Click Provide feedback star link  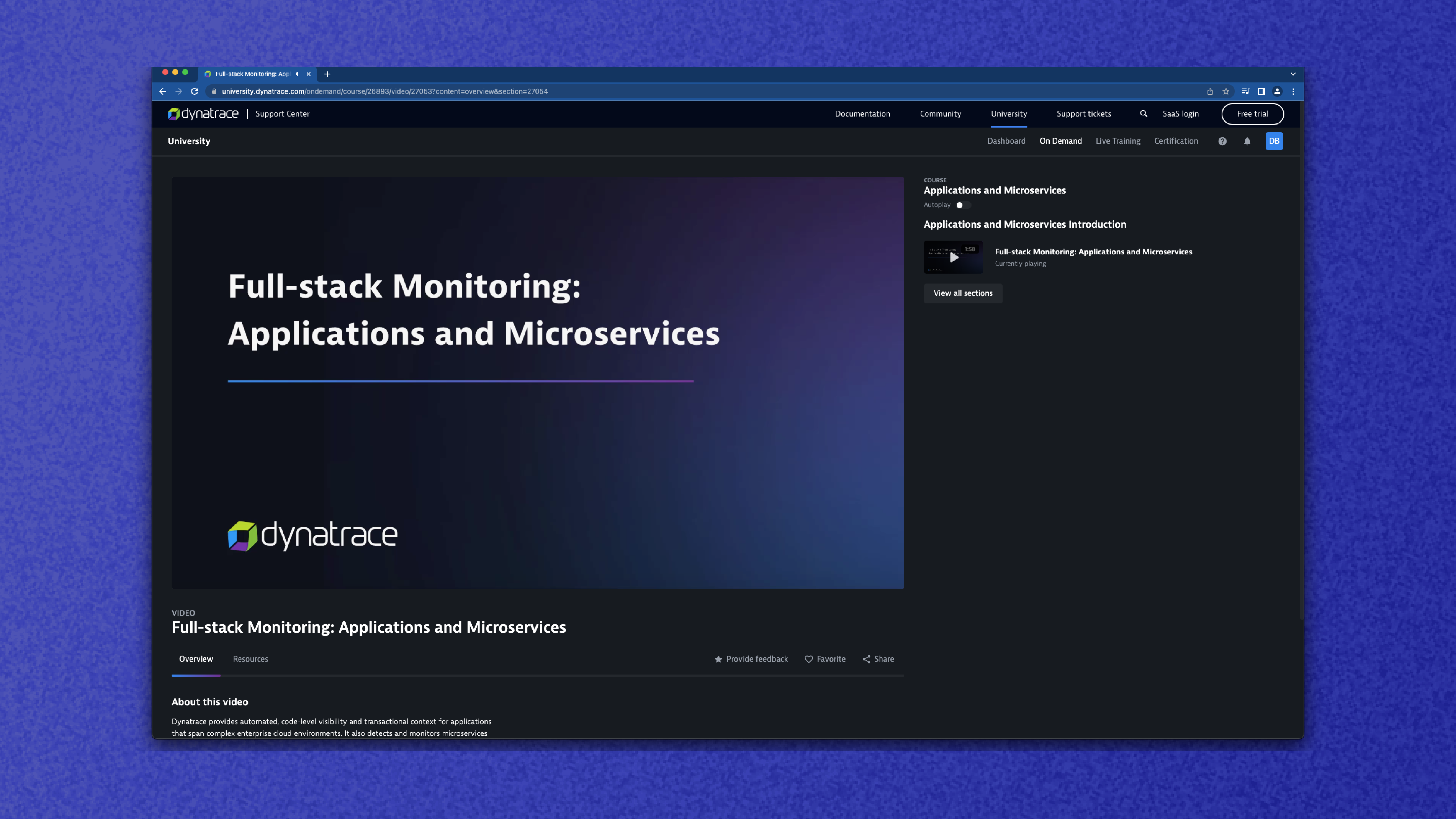(751, 659)
